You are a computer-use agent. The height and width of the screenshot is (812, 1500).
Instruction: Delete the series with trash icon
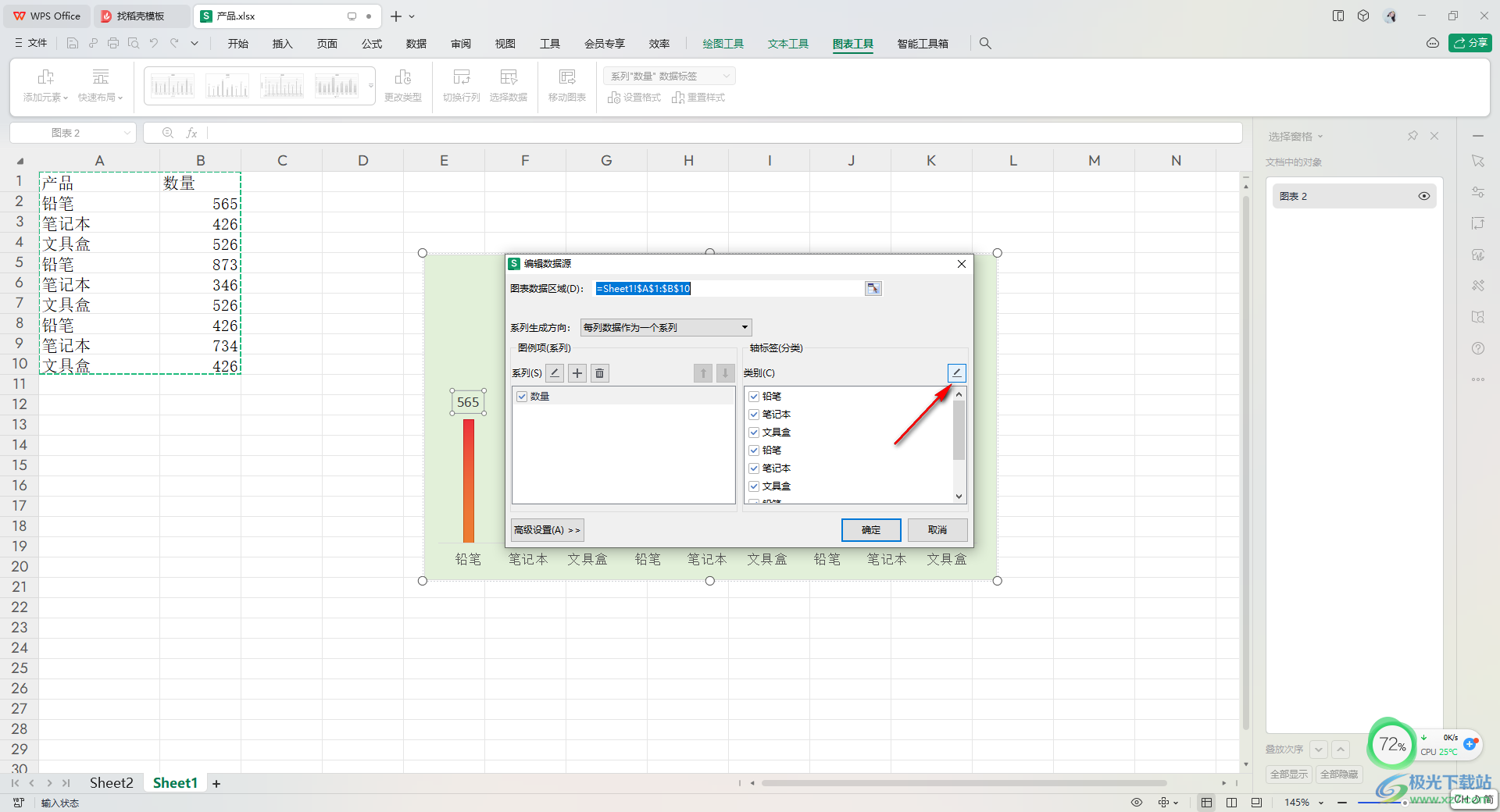600,373
